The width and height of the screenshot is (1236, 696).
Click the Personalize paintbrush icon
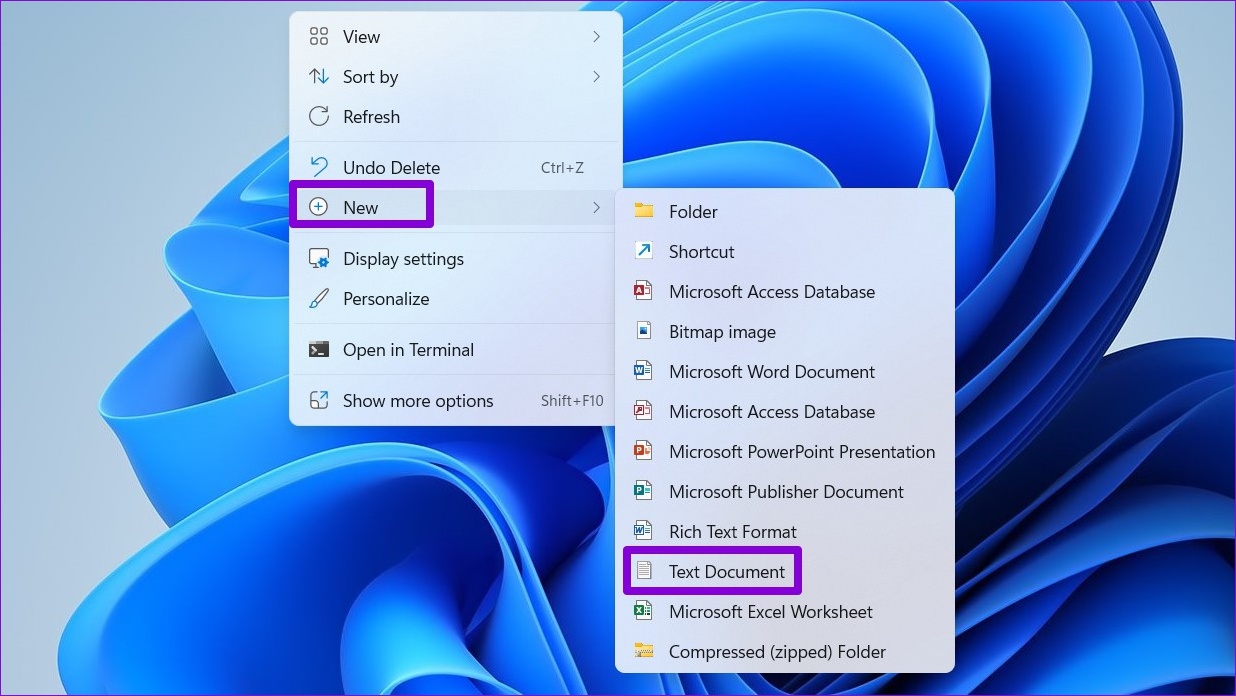tap(319, 299)
